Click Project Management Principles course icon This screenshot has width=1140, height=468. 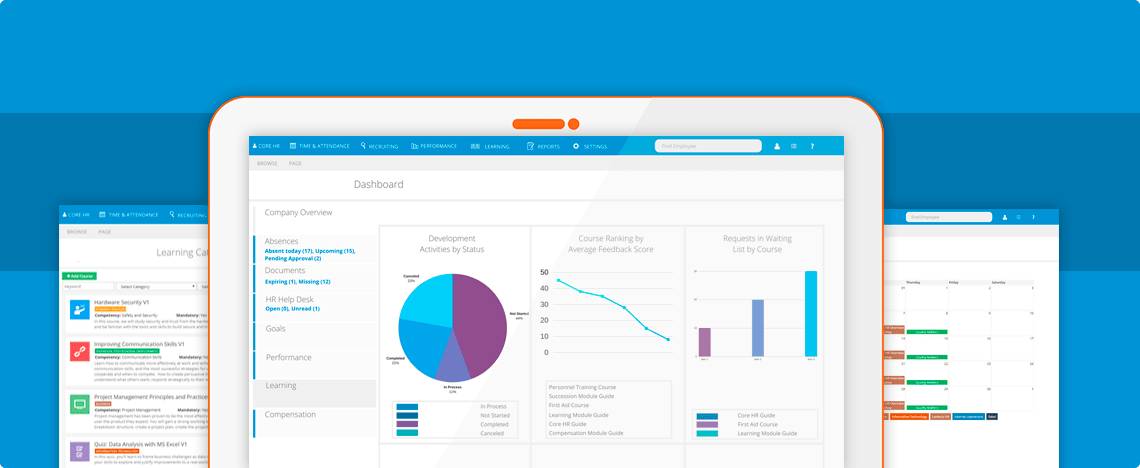click(79, 405)
